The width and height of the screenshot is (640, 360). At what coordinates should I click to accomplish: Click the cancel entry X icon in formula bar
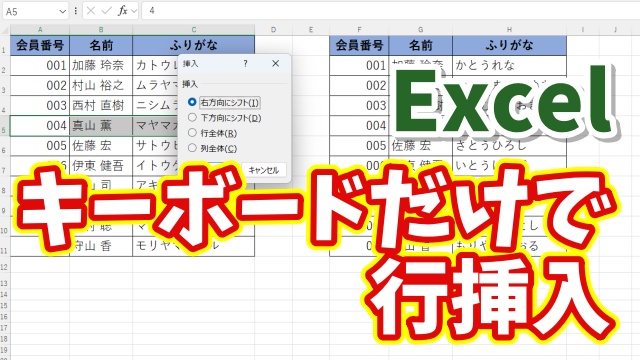pyautogui.click(x=91, y=11)
